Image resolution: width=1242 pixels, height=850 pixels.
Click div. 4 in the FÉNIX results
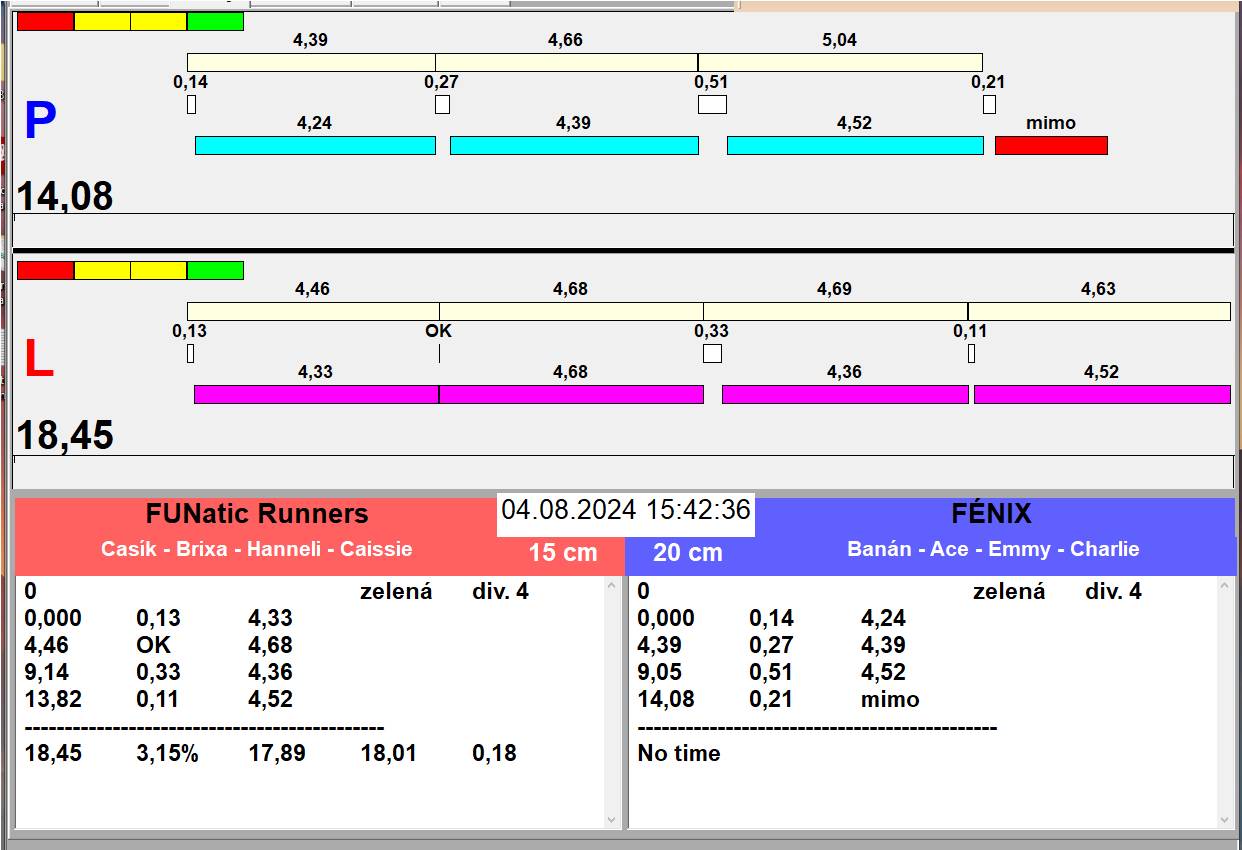tap(1113, 591)
